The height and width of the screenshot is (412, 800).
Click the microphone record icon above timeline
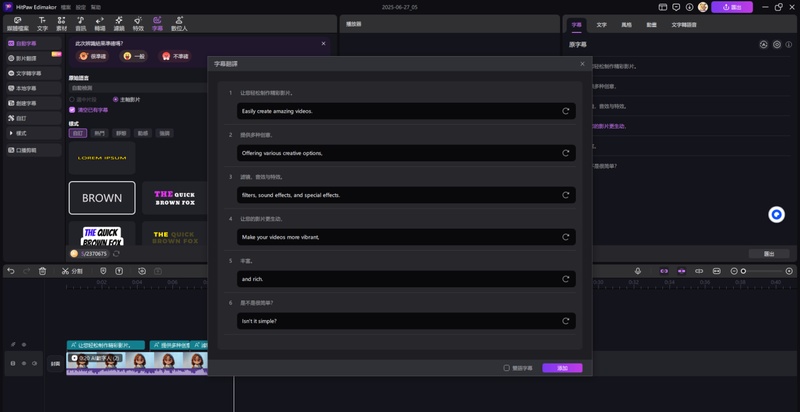click(637, 271)
